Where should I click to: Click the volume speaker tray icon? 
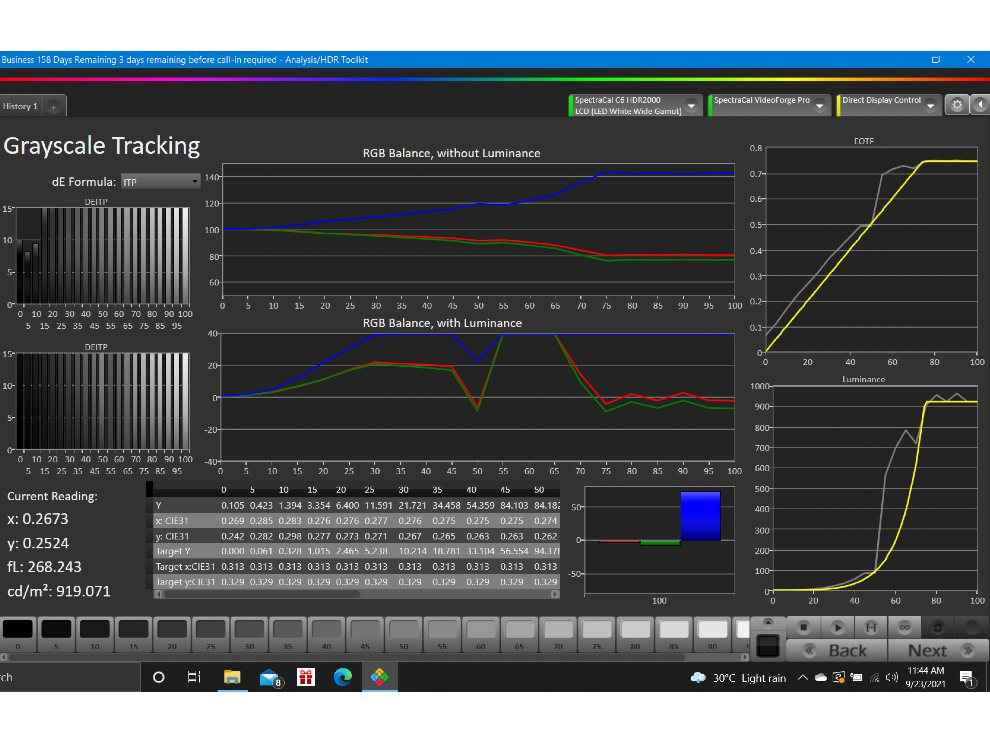[x=892, y=678]
